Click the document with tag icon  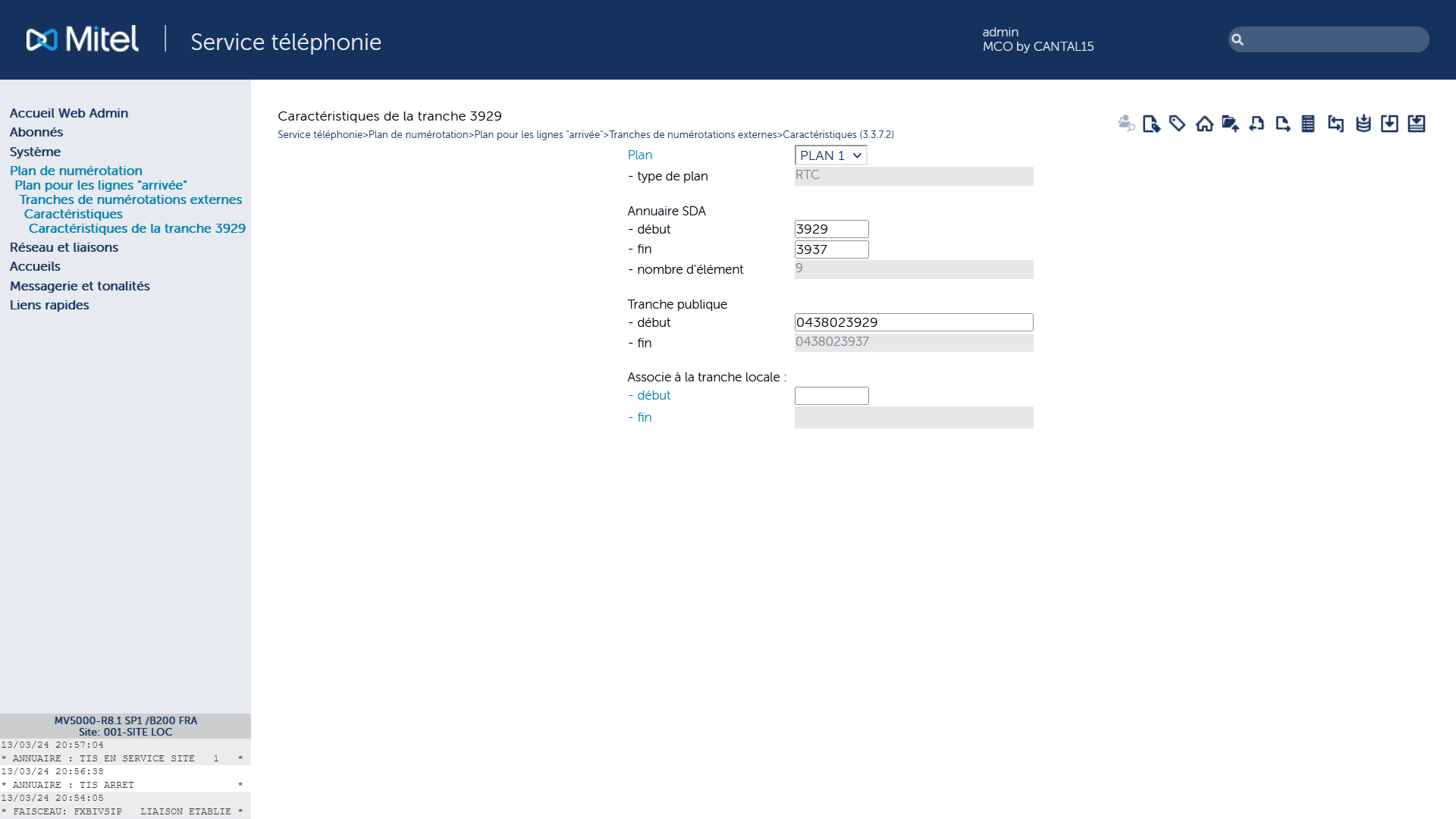coord(1152,124)
